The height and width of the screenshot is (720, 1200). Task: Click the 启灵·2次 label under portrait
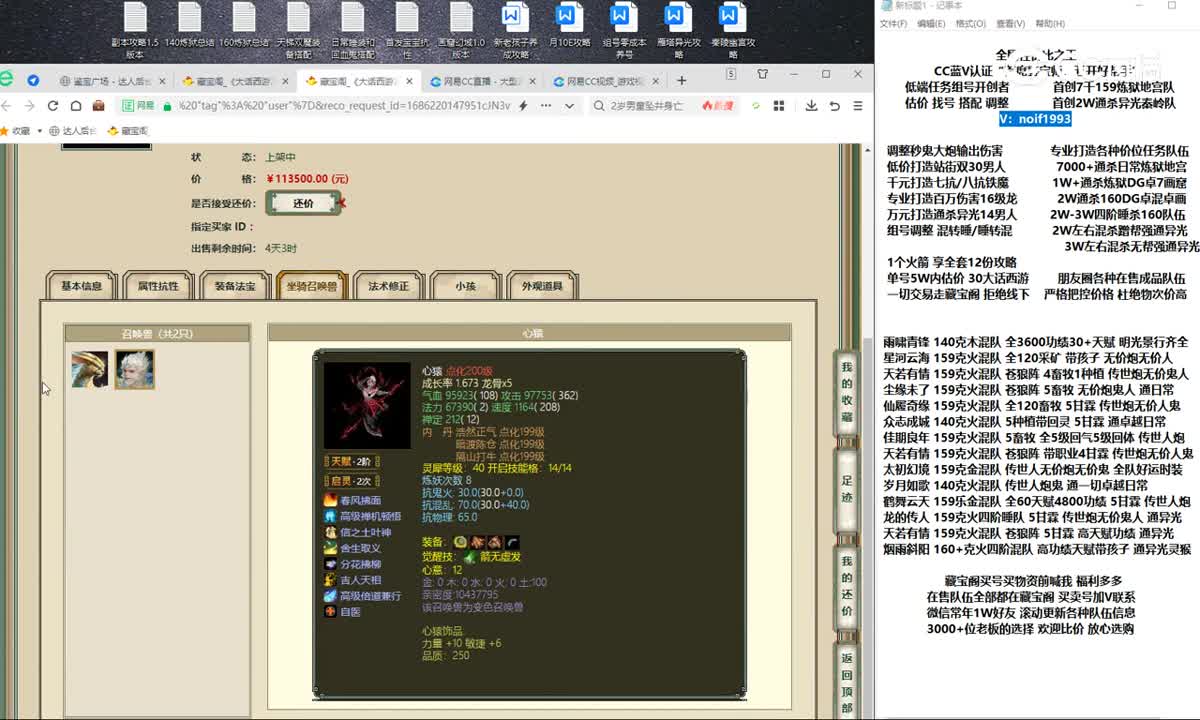351,481
